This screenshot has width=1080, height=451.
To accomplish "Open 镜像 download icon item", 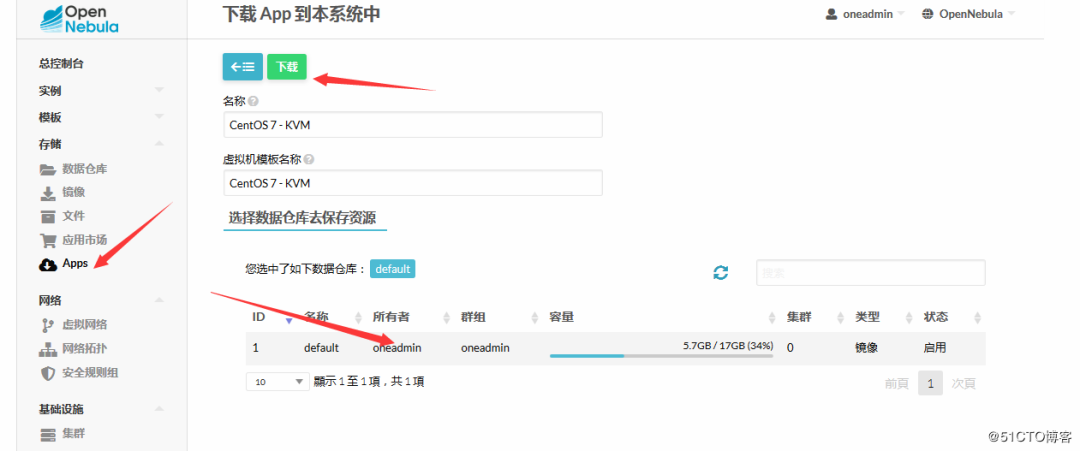I will click(48, 193).
